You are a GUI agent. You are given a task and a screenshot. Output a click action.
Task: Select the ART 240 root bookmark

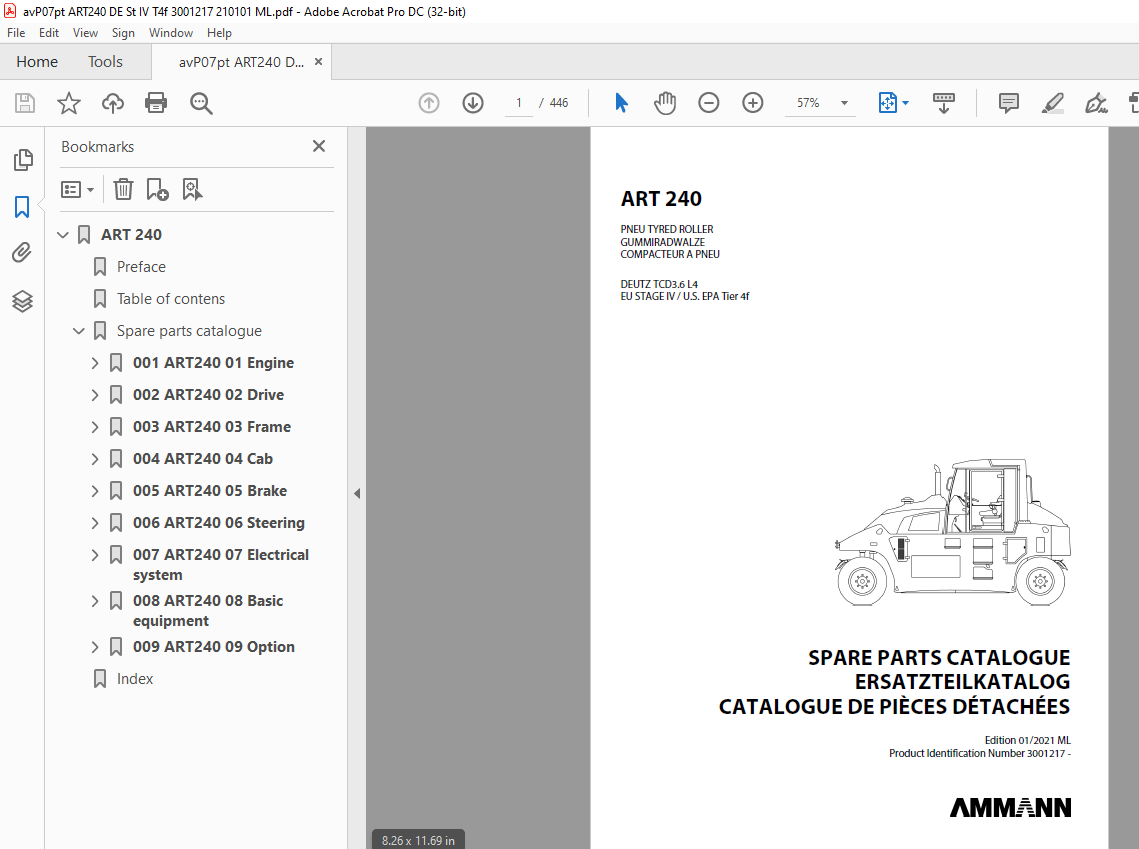pos(131,235)
